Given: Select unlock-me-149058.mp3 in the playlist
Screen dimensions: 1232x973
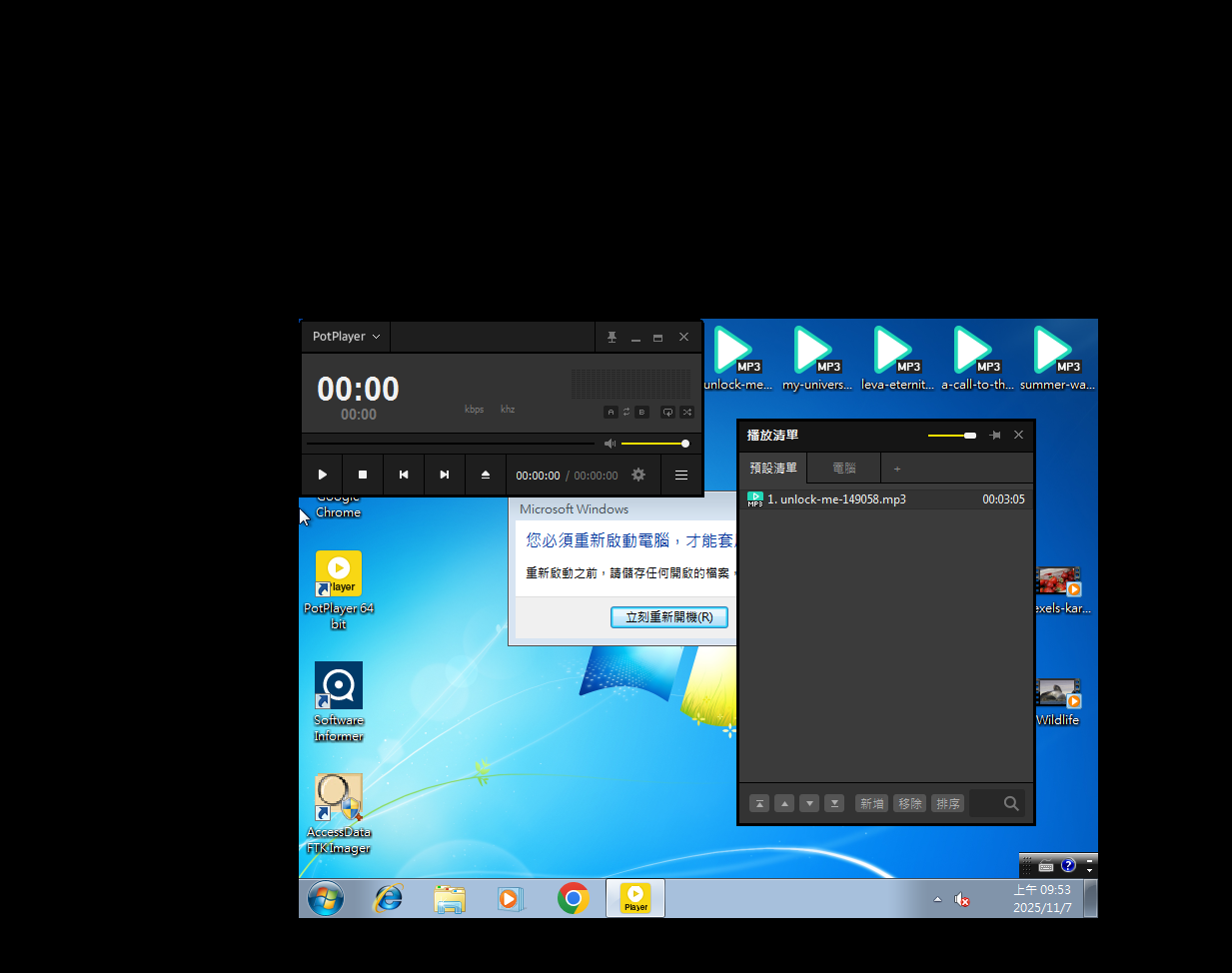Looking at the screenshot, I should tap(886, 499).
